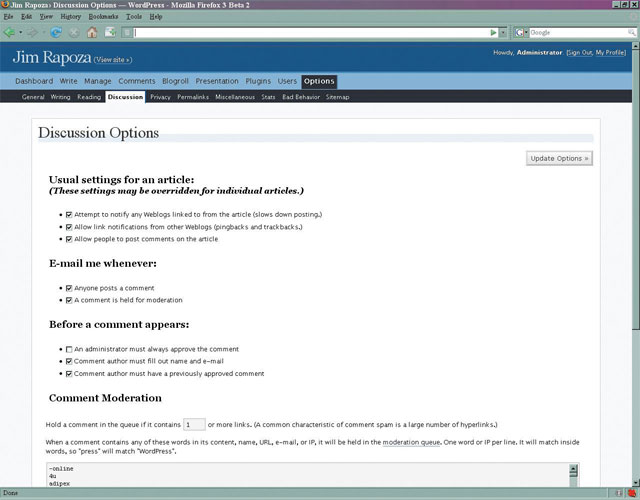Open the Plugins tab
Screen dimensions: 640x500
click(x=258, y=81)
